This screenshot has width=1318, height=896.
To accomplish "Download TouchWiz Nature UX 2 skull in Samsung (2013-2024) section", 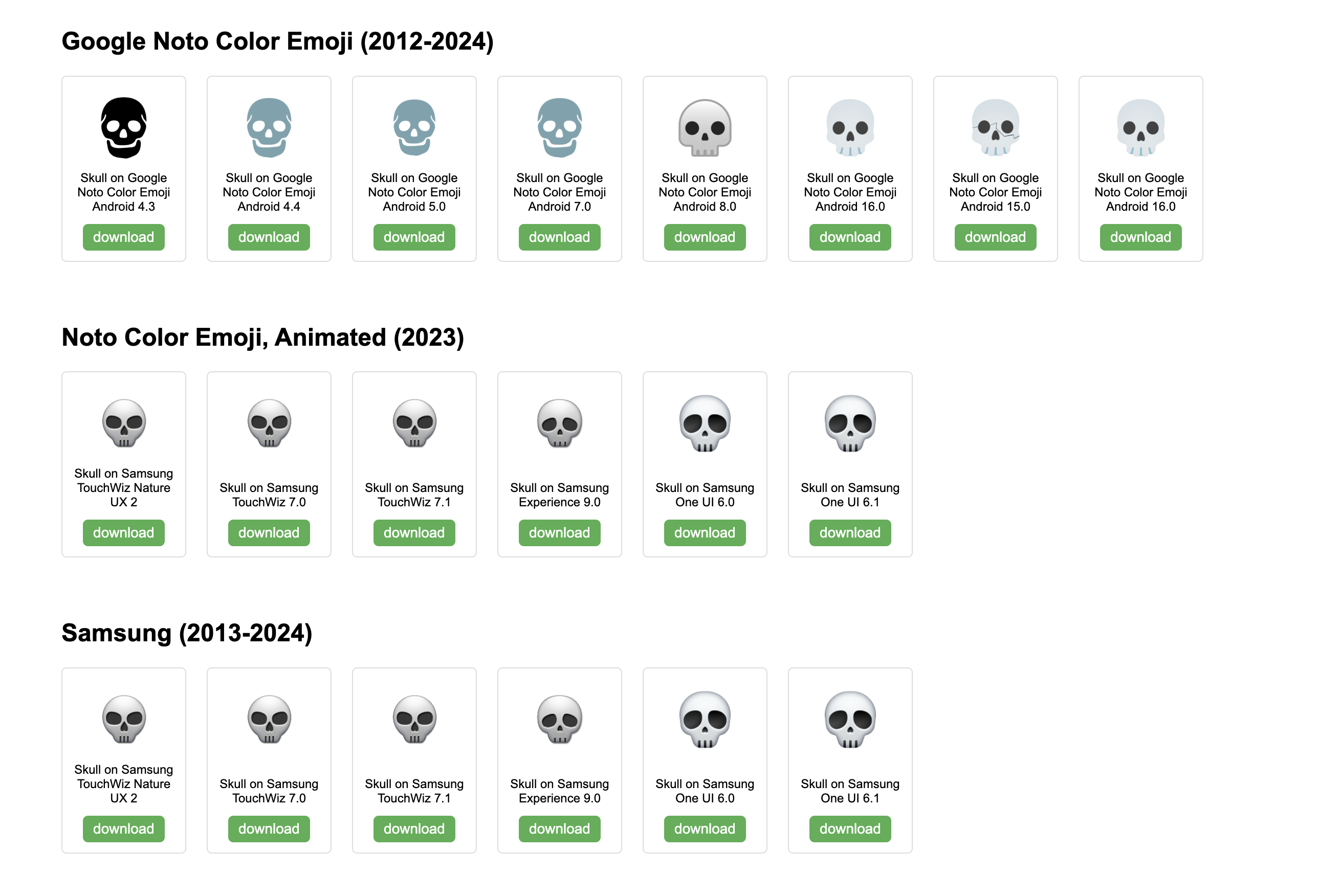I will (x=124, y=828).
